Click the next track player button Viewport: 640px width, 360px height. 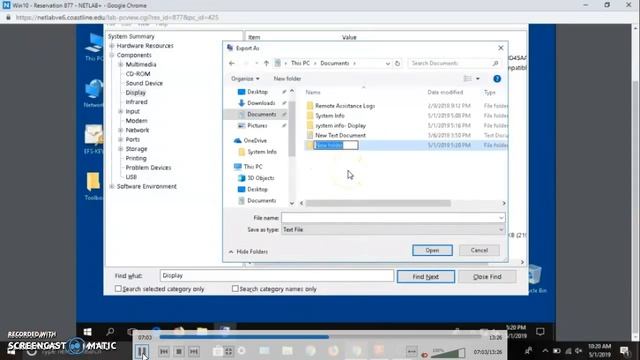(x=194, y=351)
